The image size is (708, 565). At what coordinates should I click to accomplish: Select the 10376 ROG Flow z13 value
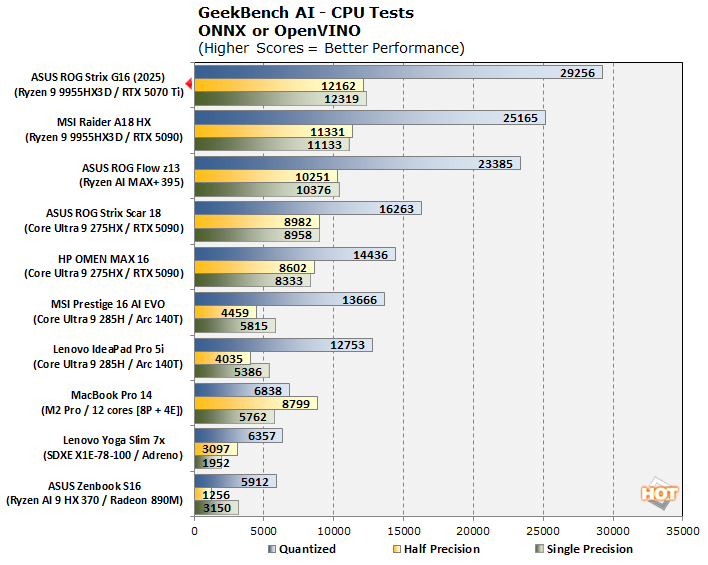click(x=313, y=190)
